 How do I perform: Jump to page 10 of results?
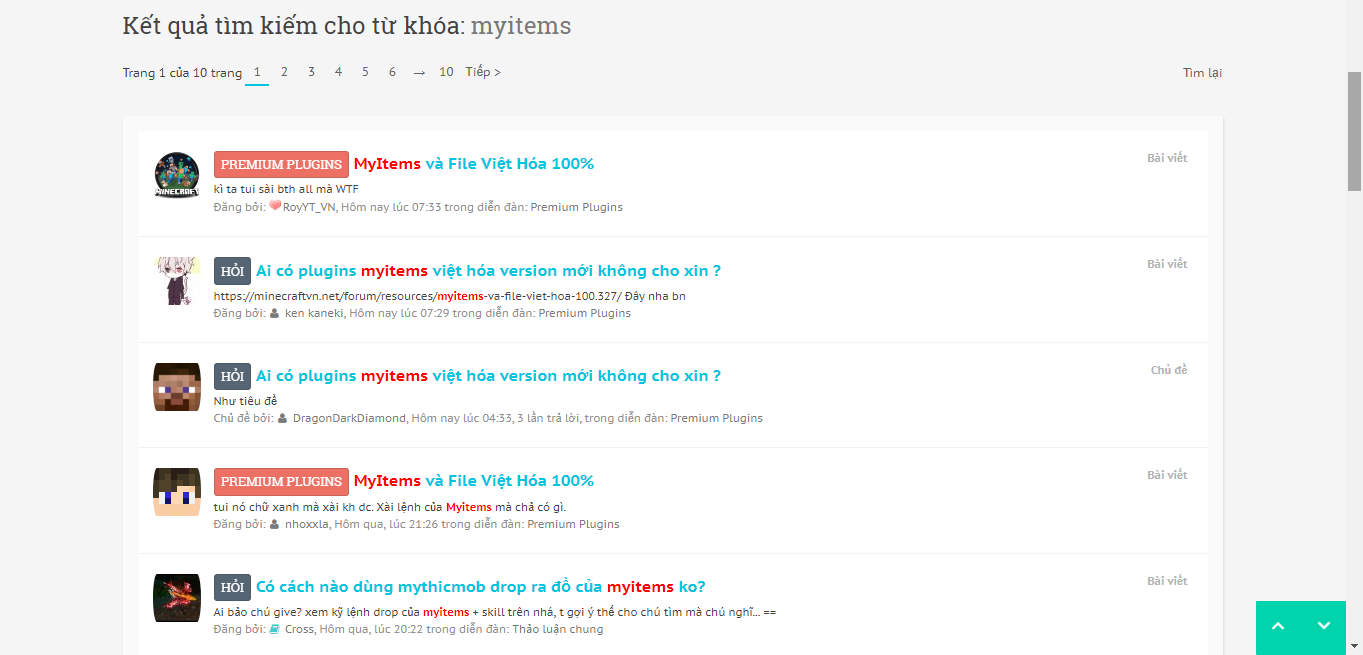tap(446, 72)
